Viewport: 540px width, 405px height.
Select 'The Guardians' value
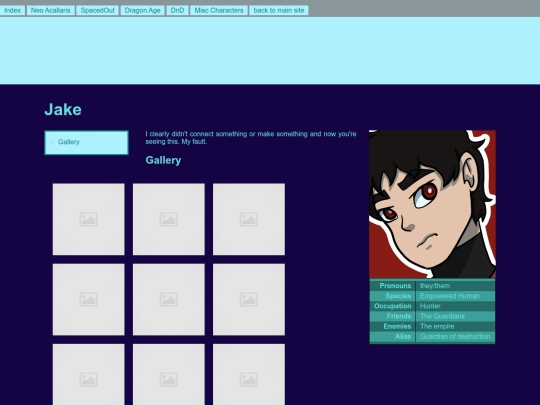[442, 316]
